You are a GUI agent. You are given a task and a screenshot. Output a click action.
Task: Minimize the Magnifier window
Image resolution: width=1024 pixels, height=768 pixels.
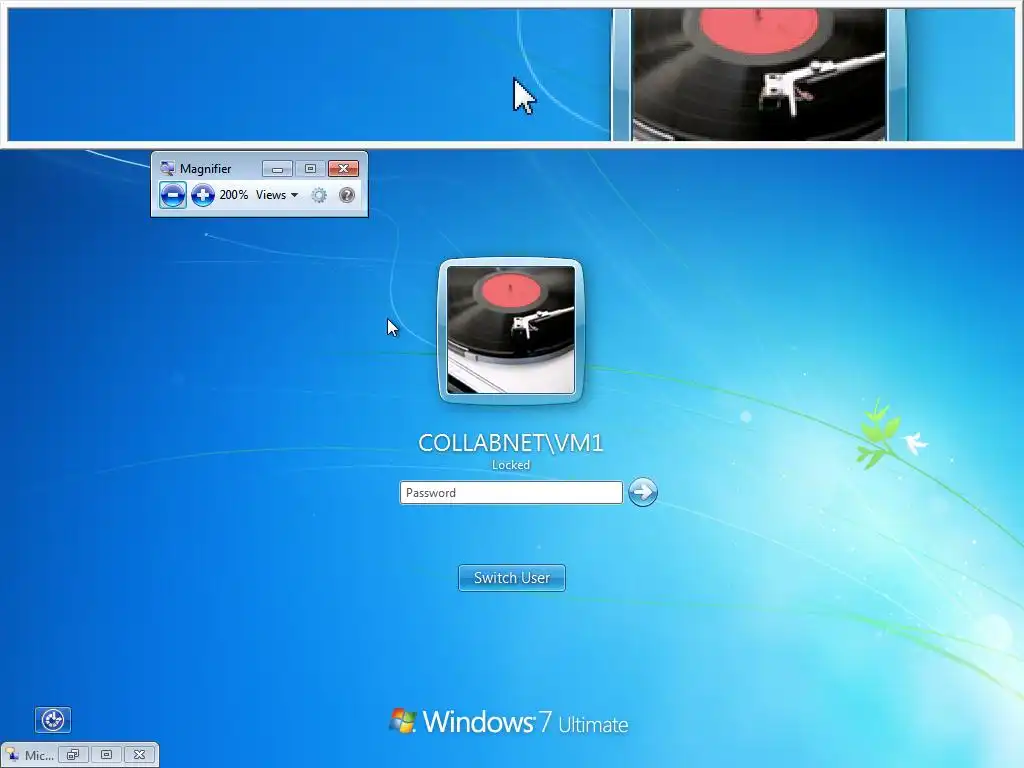point(277,168)
